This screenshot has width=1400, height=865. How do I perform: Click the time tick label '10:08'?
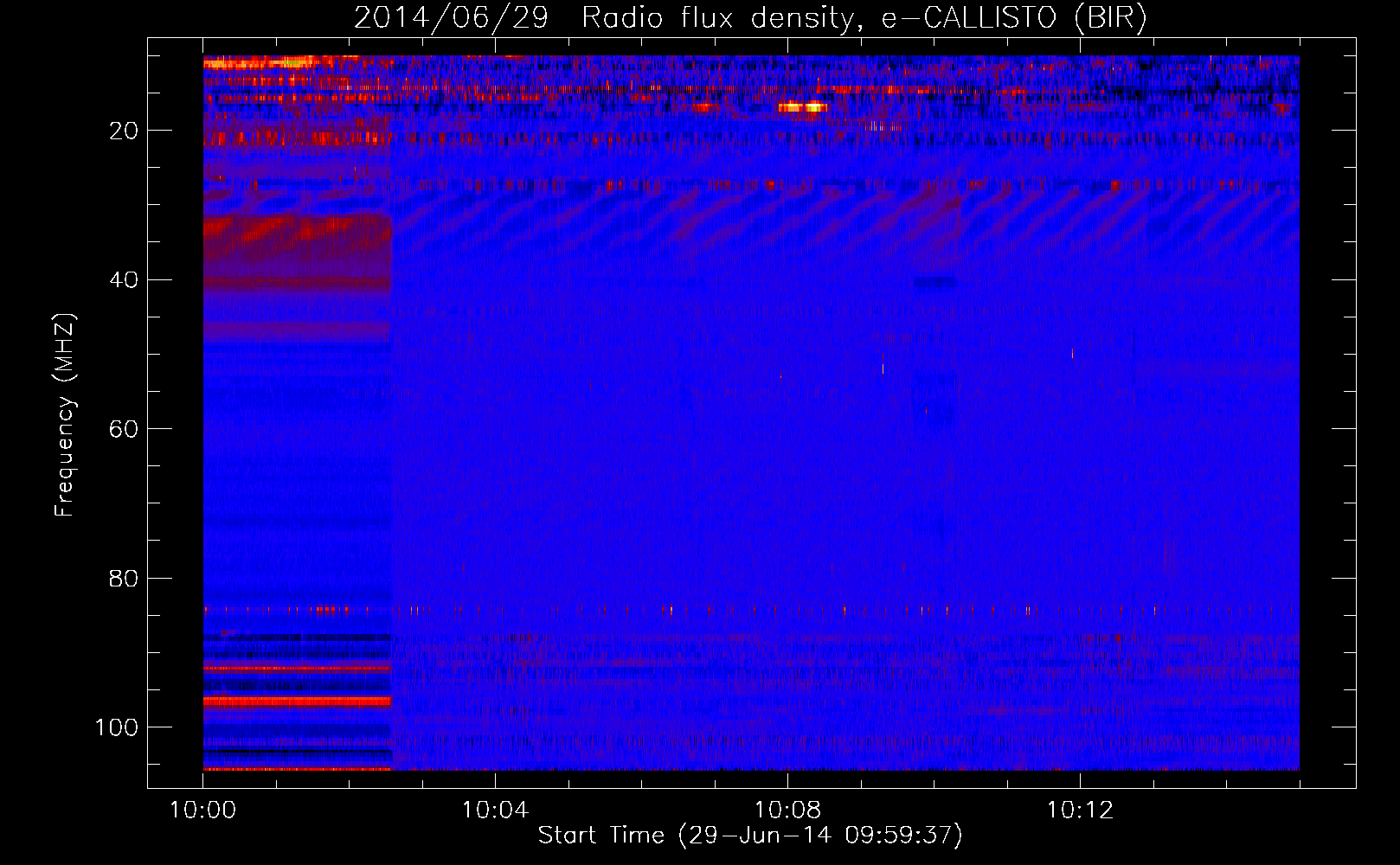[x=787, y=811]
